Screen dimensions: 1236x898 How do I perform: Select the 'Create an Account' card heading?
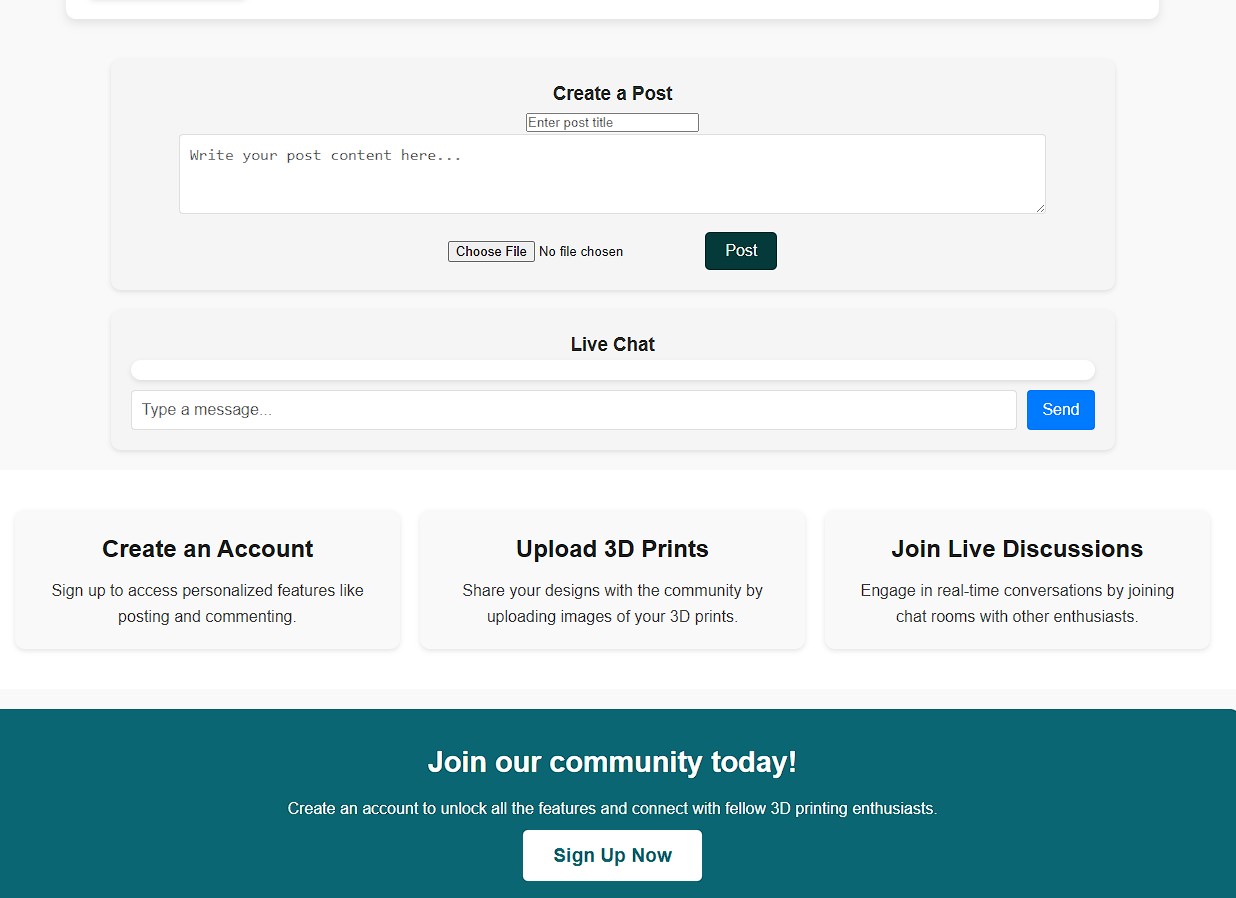click(208, 549)
